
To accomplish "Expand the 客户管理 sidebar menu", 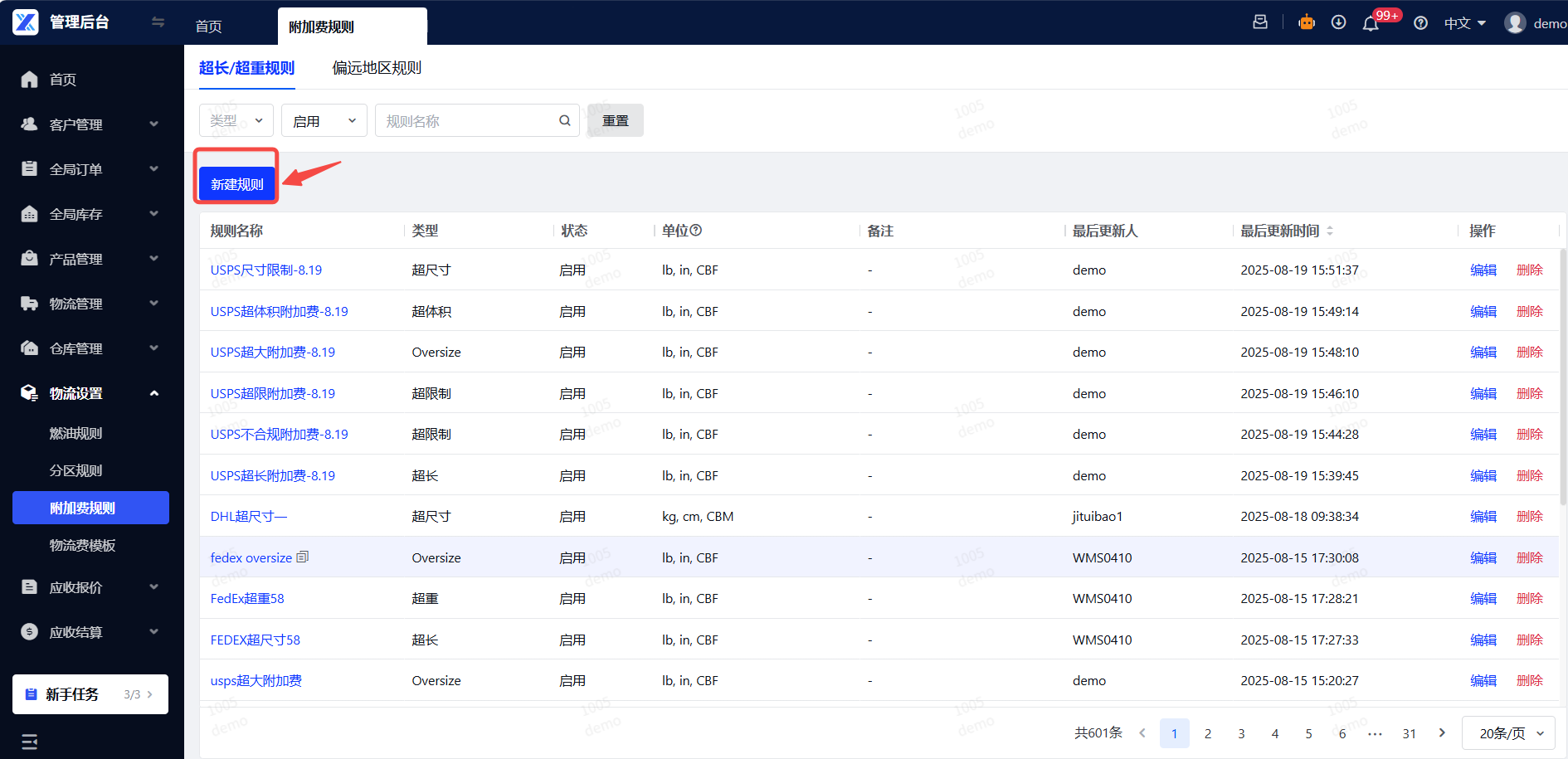I will click(x=90, y=124).
